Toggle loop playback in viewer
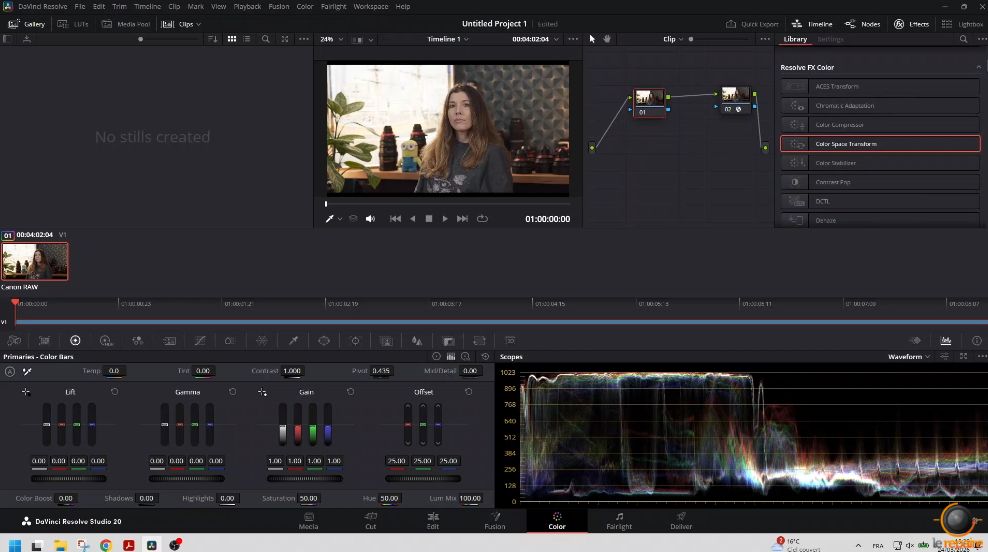 tap(483, 219)
